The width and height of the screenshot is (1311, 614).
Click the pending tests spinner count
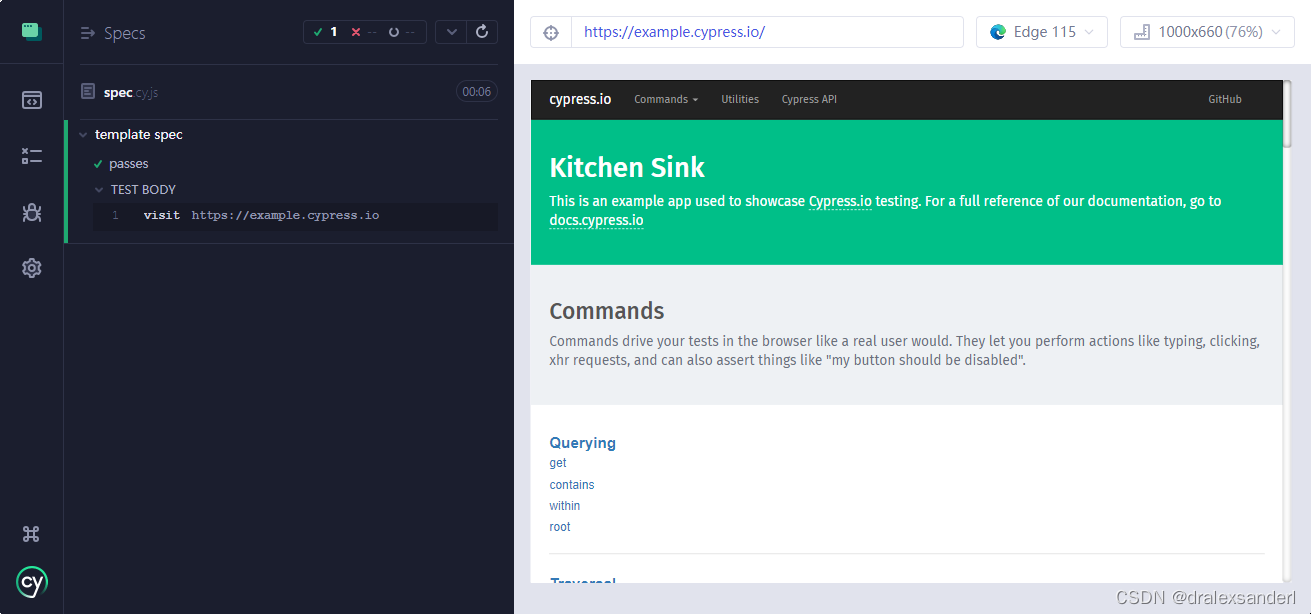tap(403, 32)
